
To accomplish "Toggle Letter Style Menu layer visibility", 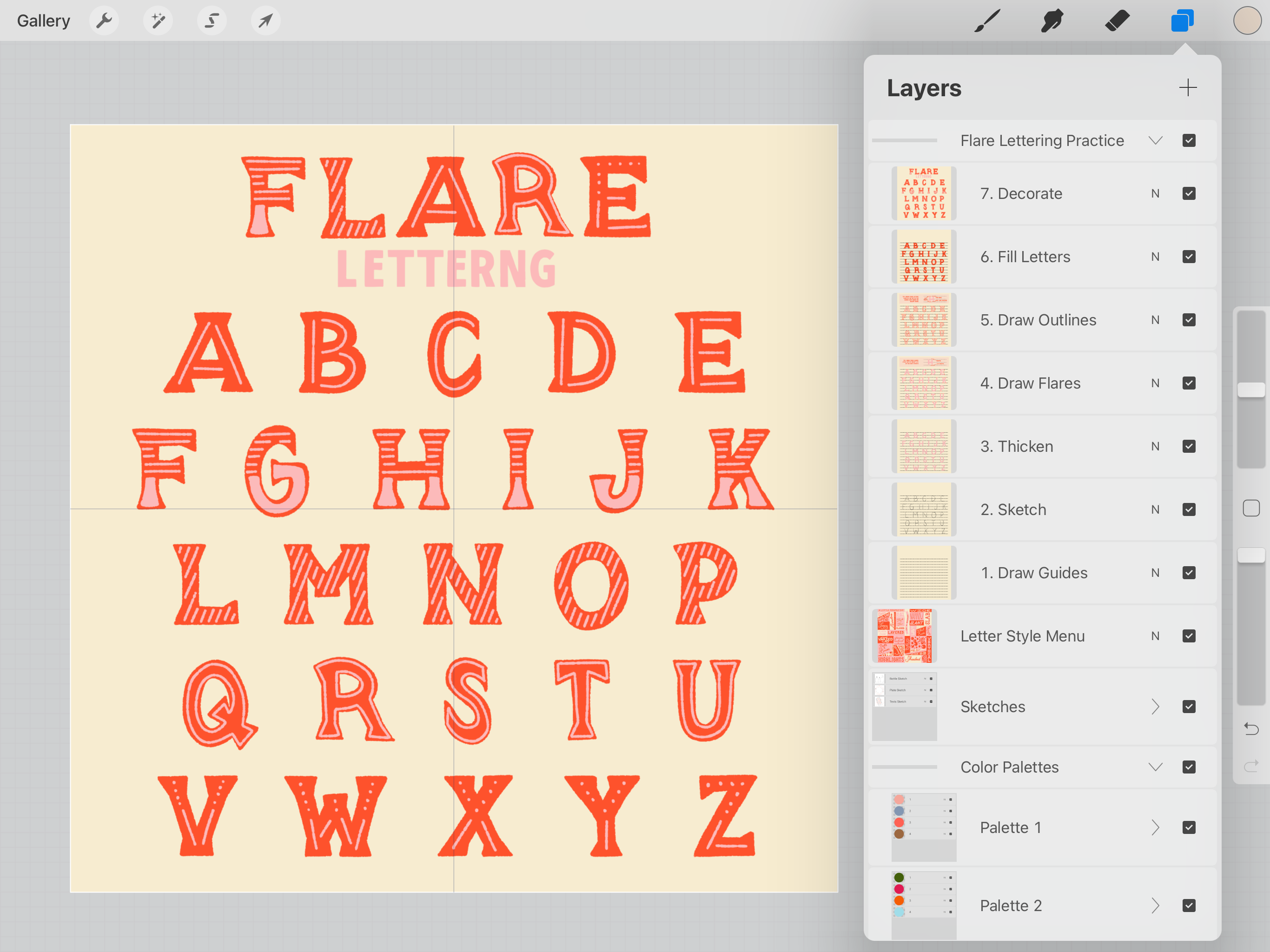I will click(x=1189, y=635).
